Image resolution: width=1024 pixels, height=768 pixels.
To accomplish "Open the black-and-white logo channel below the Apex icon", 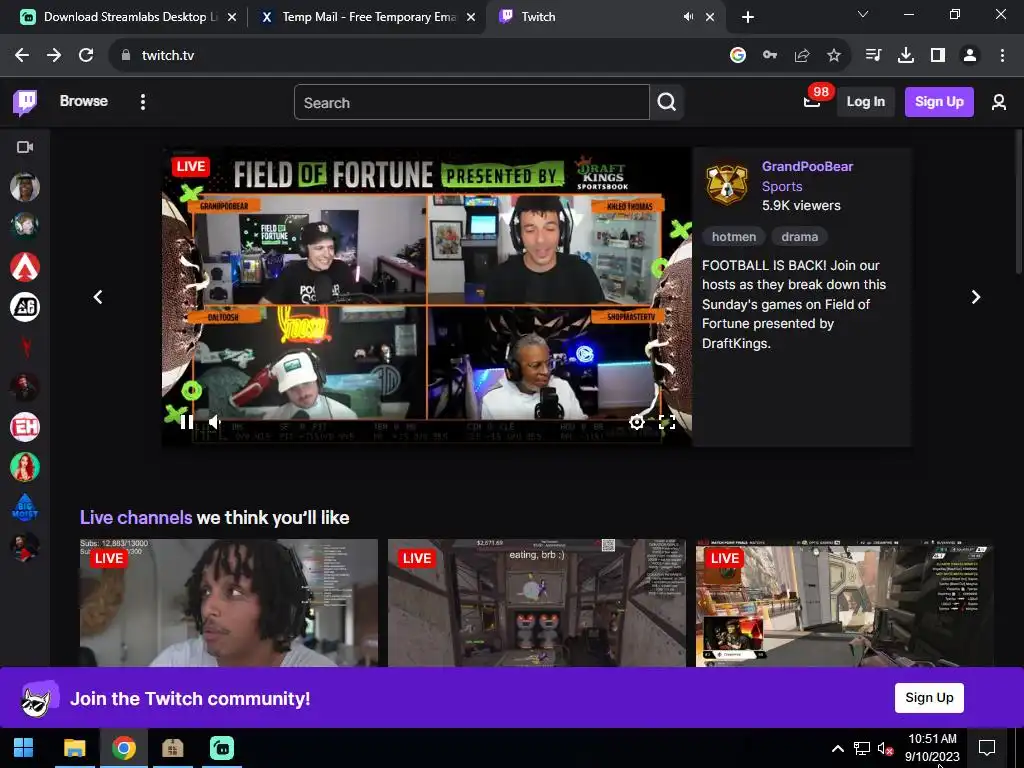I will coord(25,306).
